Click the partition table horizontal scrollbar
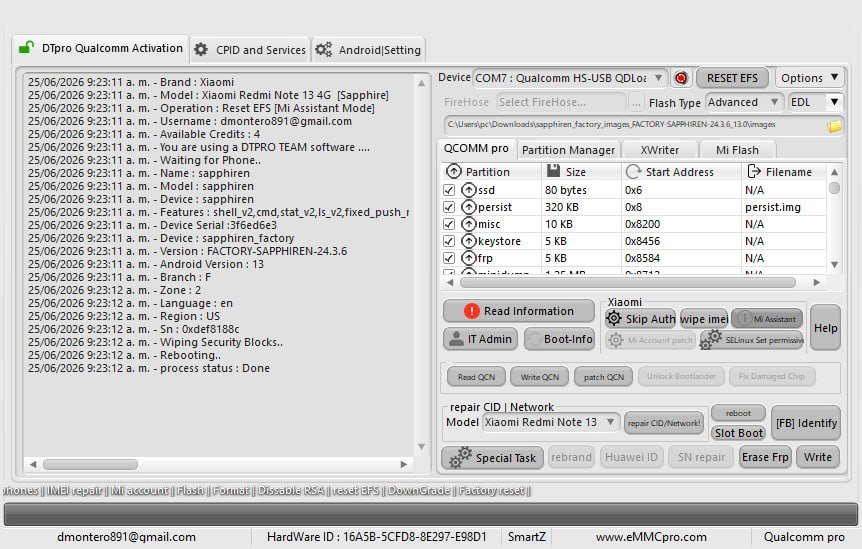The width and height of the screenshot is (862, 549). coord(627,282)
